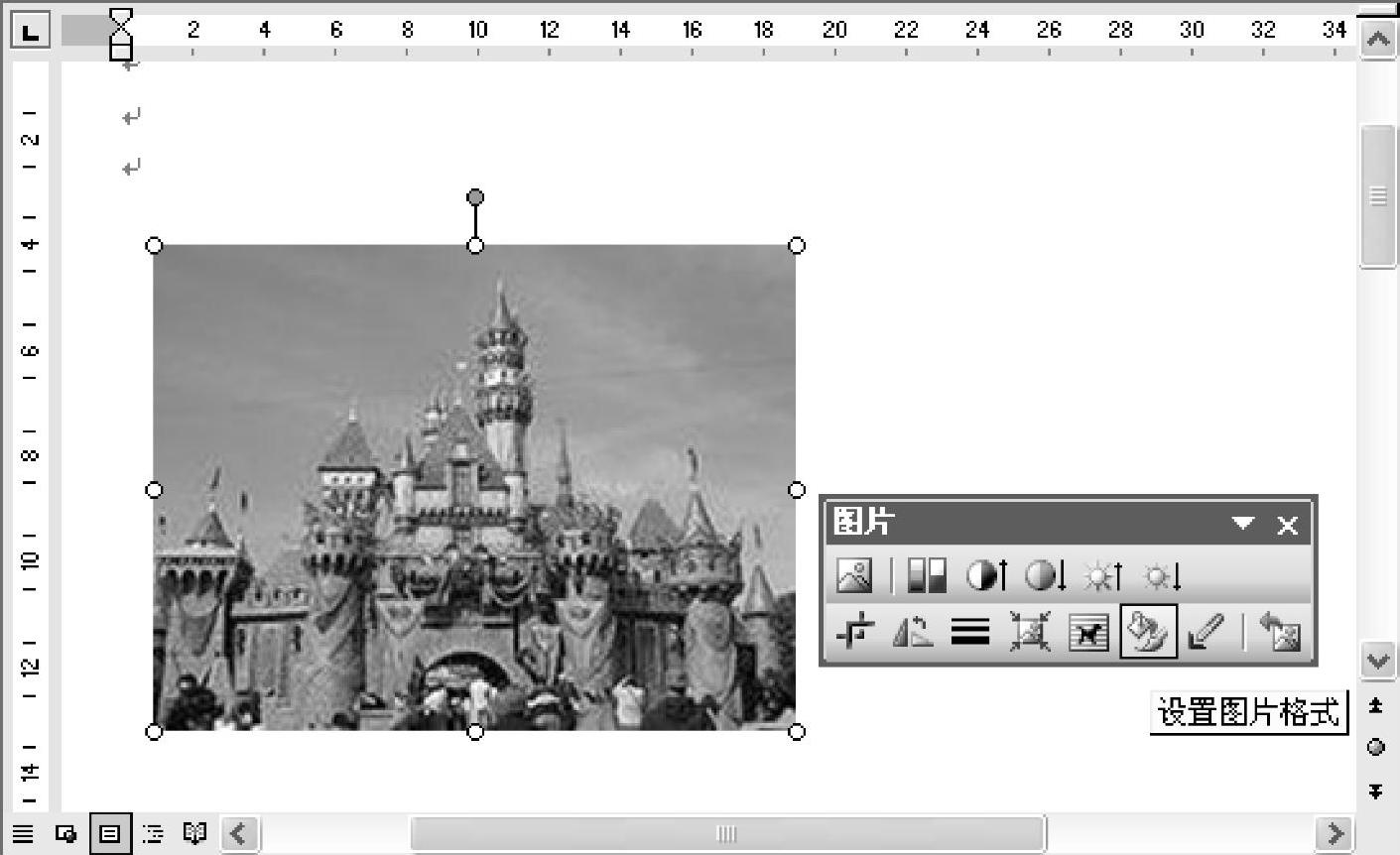Image resolution: width=1400 pixels, height=855 pixels.
Task: Click the horizontal scrollbar left arrow
Action: click(x=239, y=833)
